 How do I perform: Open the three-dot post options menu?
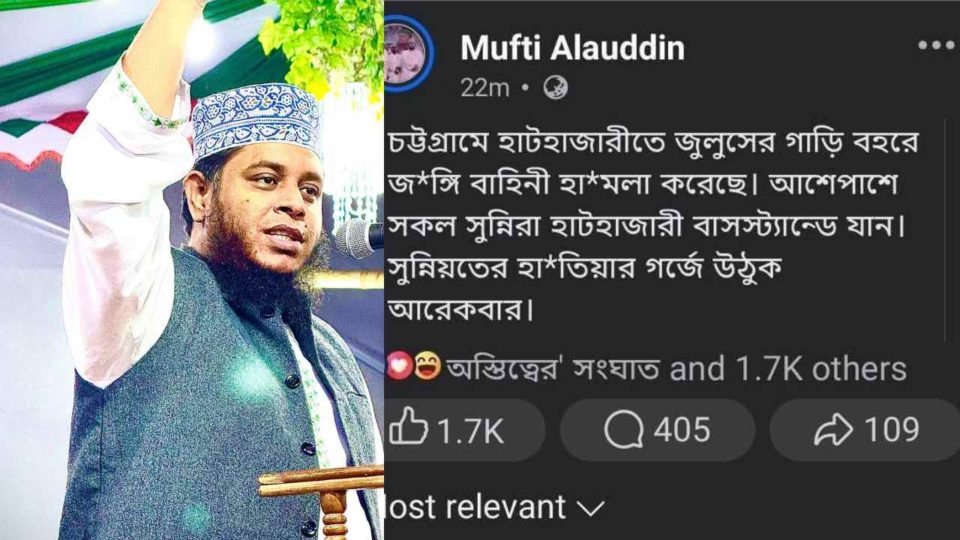coord(938,45)
